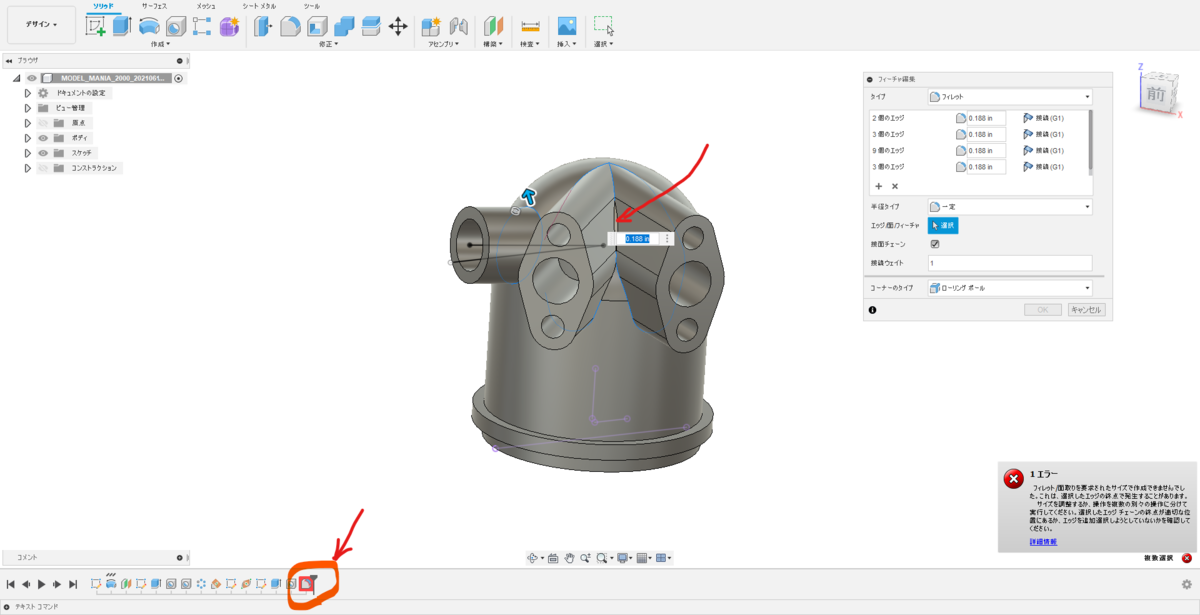Select the Revolve tool

click(x=148, y=27)
